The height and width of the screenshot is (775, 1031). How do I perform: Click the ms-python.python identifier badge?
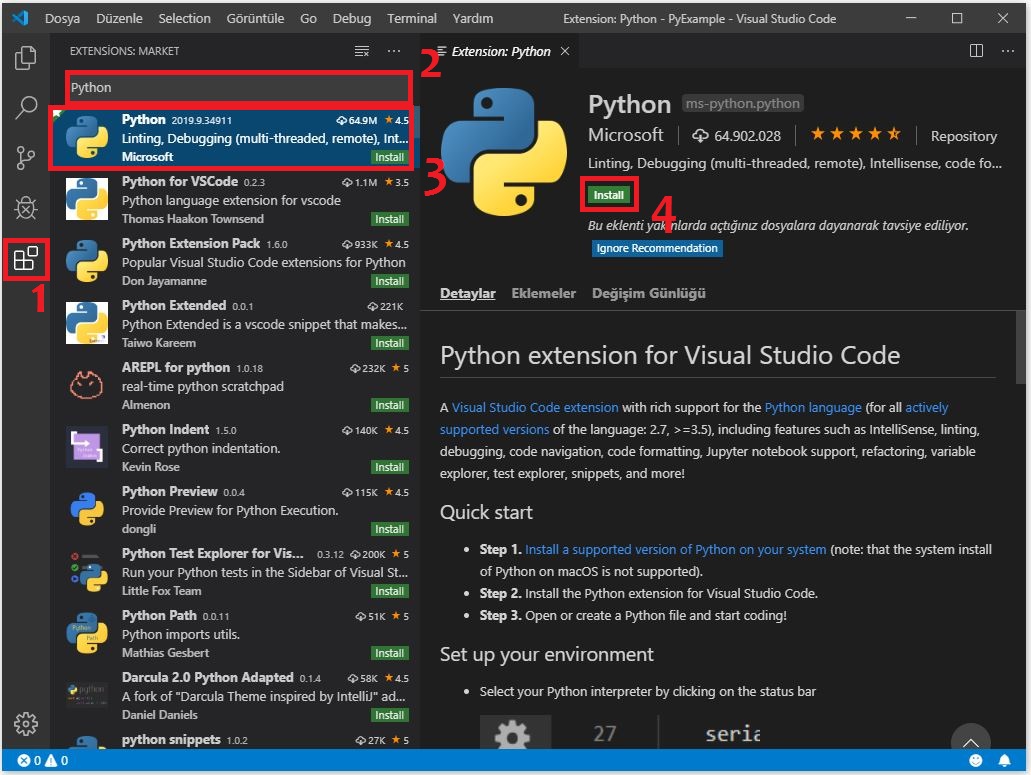[742, 103]
